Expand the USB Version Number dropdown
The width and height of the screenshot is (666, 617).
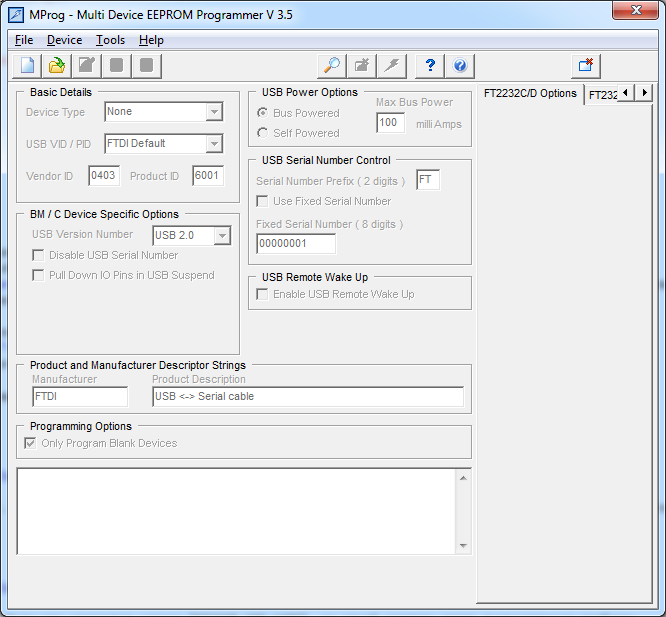tap(222, 236)
